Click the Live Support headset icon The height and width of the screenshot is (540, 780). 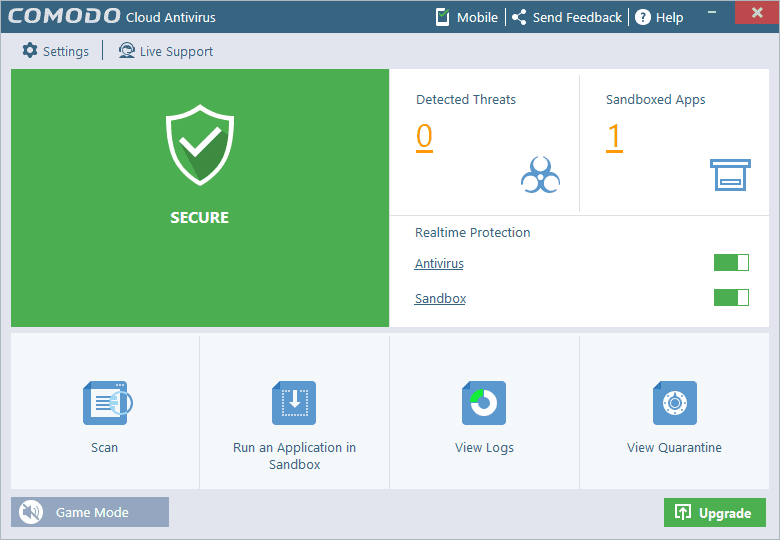click(126, 51)
